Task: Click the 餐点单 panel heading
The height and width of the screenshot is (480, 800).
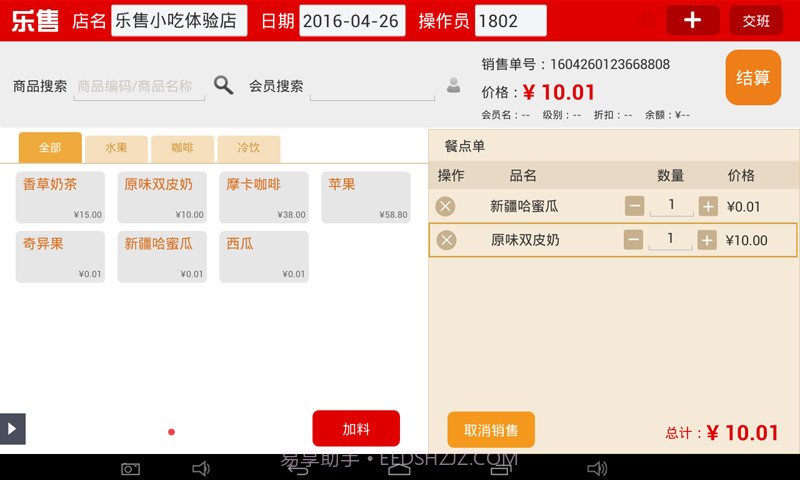Action: [x=464, y=146]
